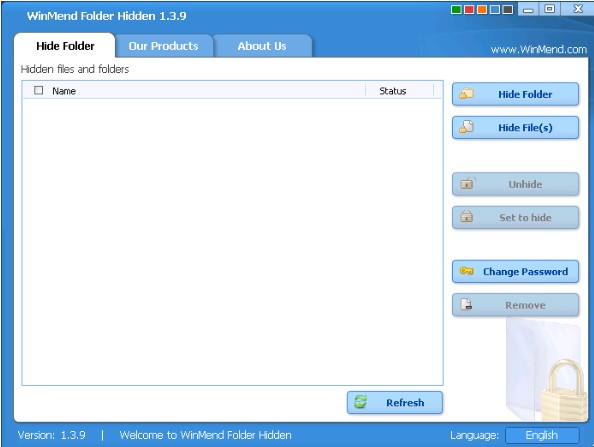Apply the dark gray theme swatch
Viewport: 594px width, 447px height.
coord(508,9)
